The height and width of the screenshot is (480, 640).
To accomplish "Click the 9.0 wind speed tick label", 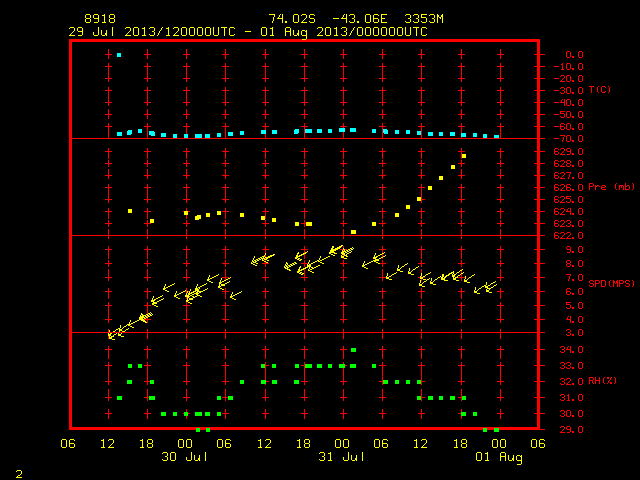I will point(574,250).
